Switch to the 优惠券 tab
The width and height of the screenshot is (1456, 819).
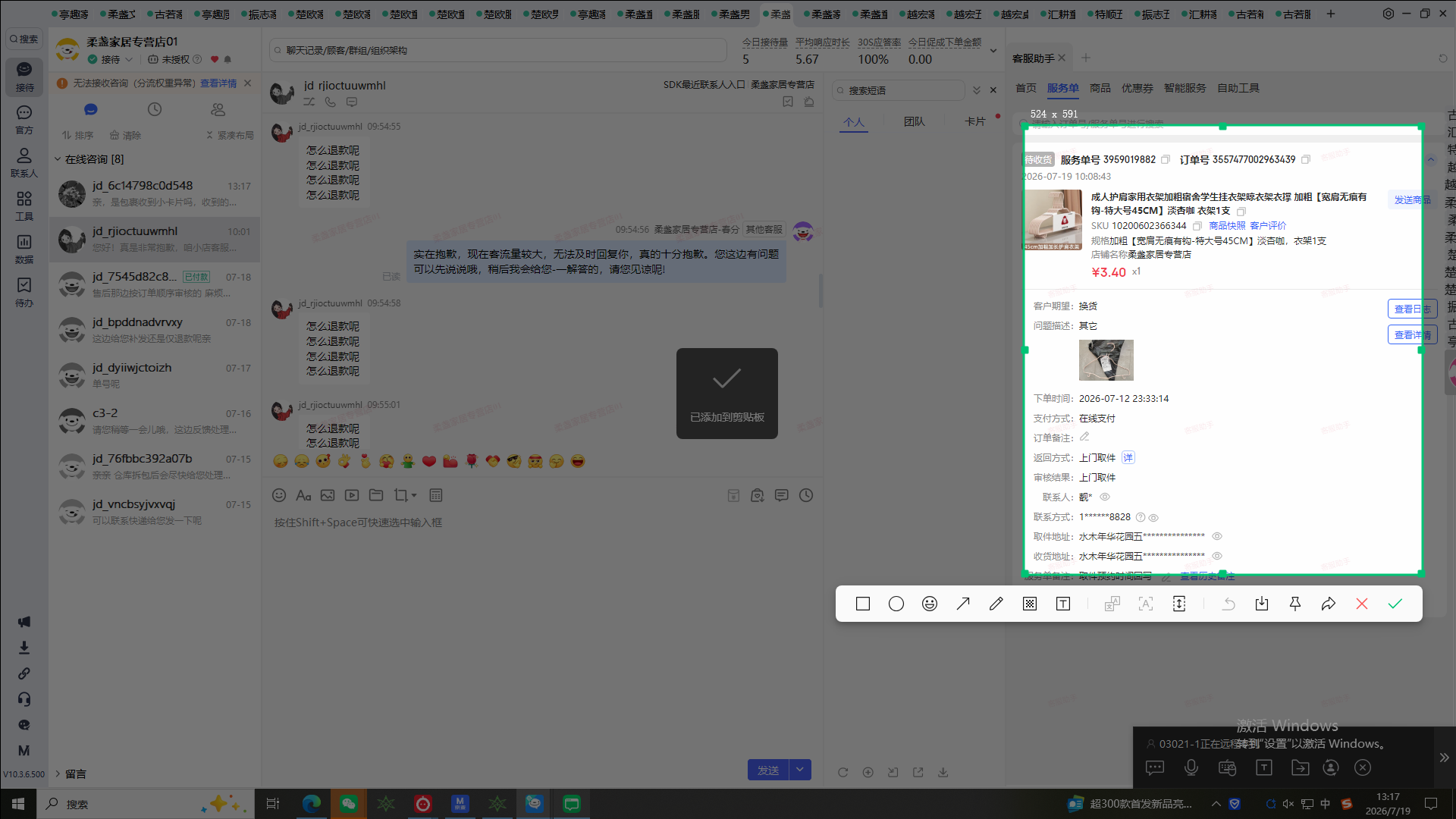[1137, 88]
